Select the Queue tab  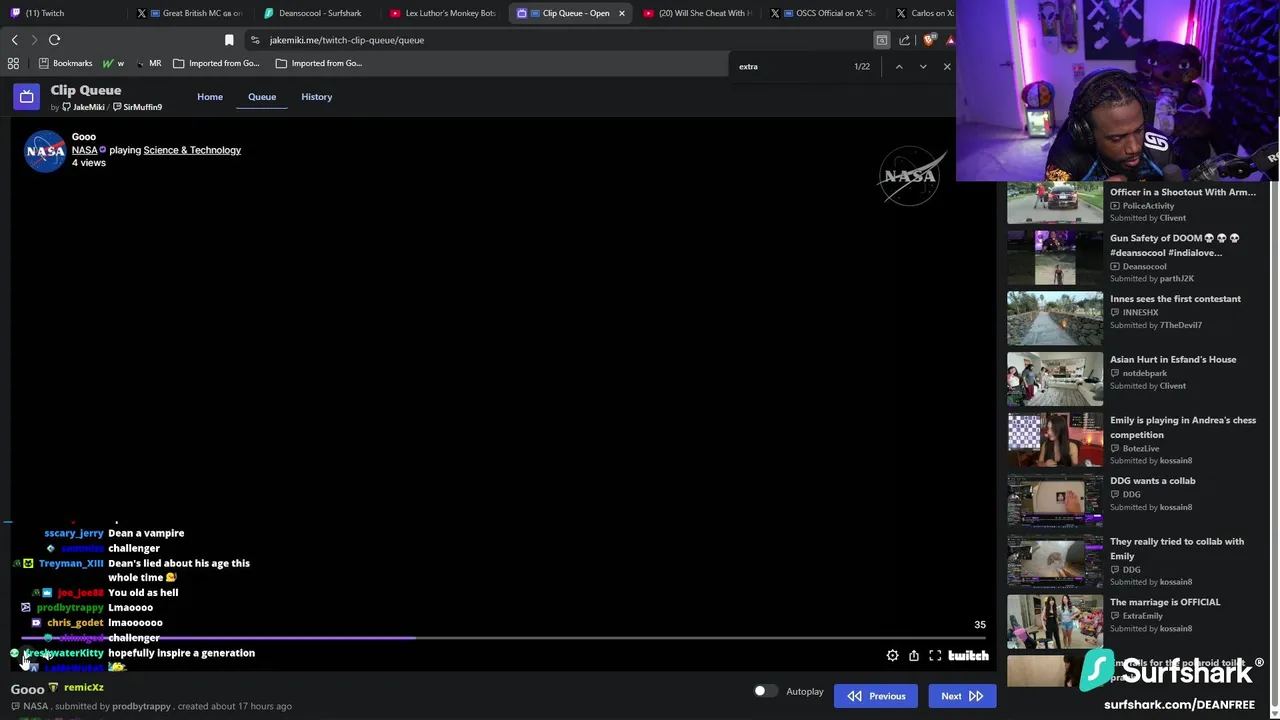pos(262,97)
